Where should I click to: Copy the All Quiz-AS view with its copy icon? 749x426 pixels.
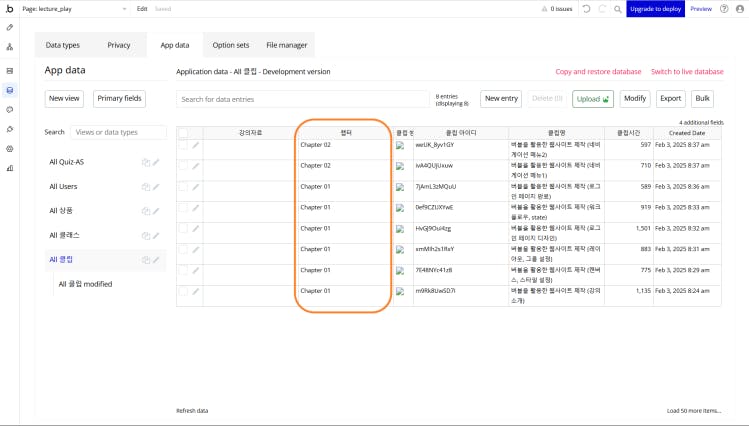pos(146,162)
